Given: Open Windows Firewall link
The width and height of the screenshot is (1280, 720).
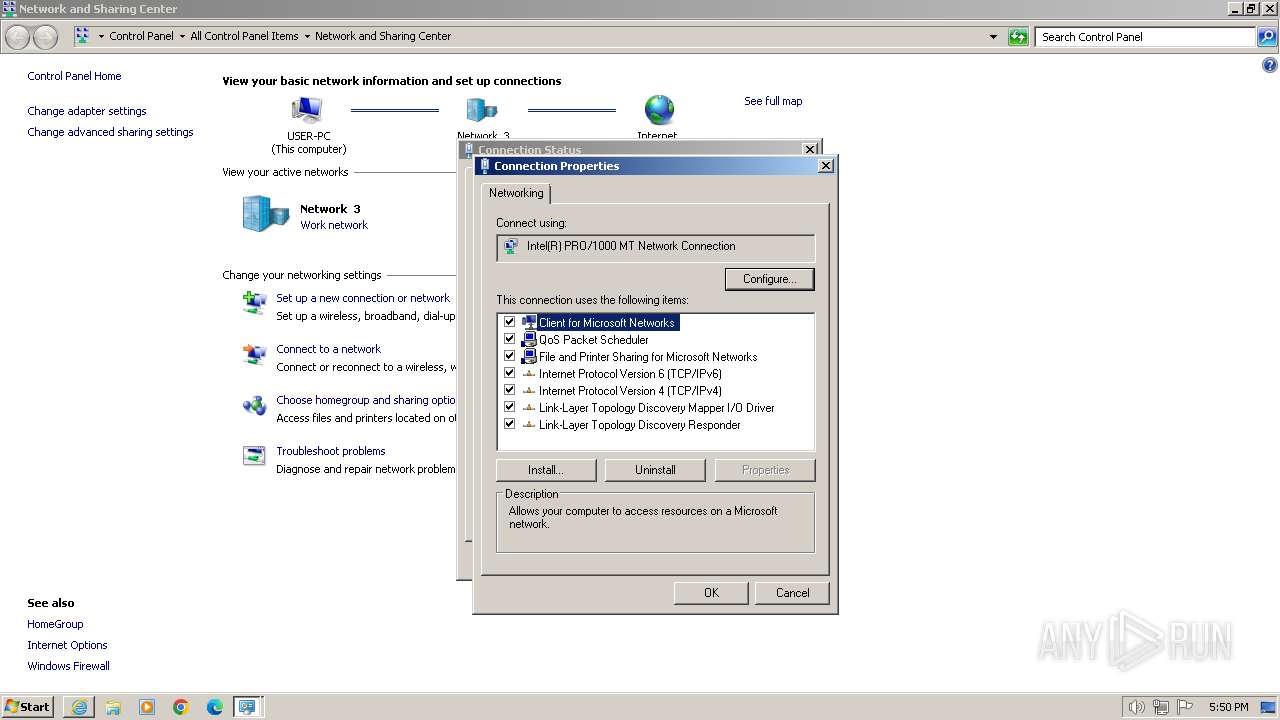Looking at the screenshot, I should click(68, 666).
